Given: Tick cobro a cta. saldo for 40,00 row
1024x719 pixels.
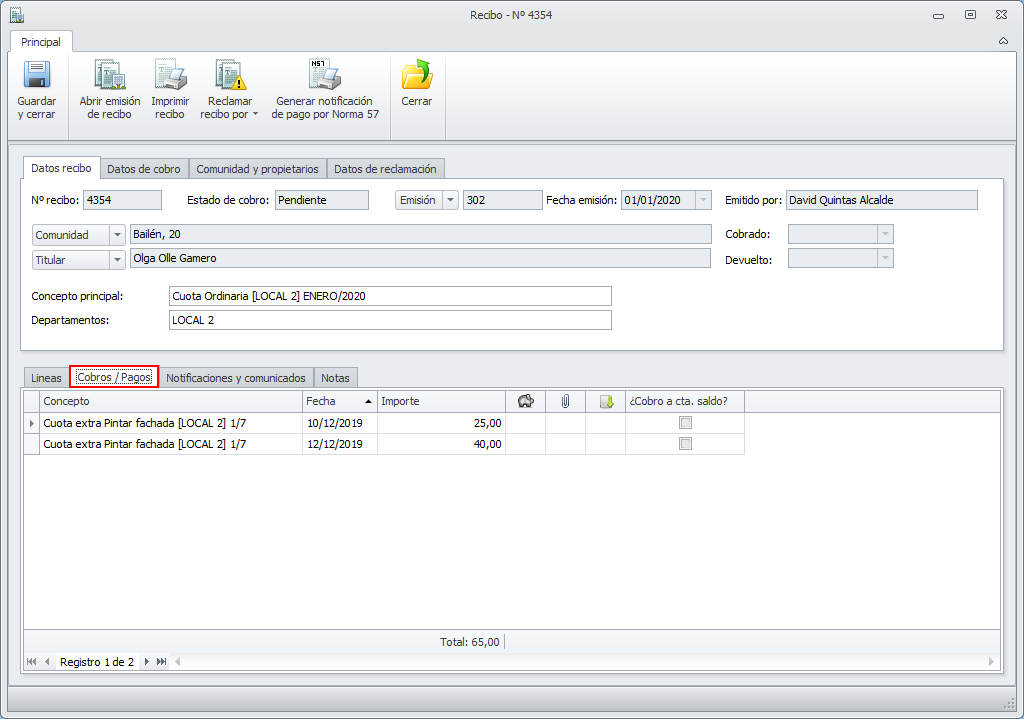Looking at the screenshot, I should coord(685,444).
